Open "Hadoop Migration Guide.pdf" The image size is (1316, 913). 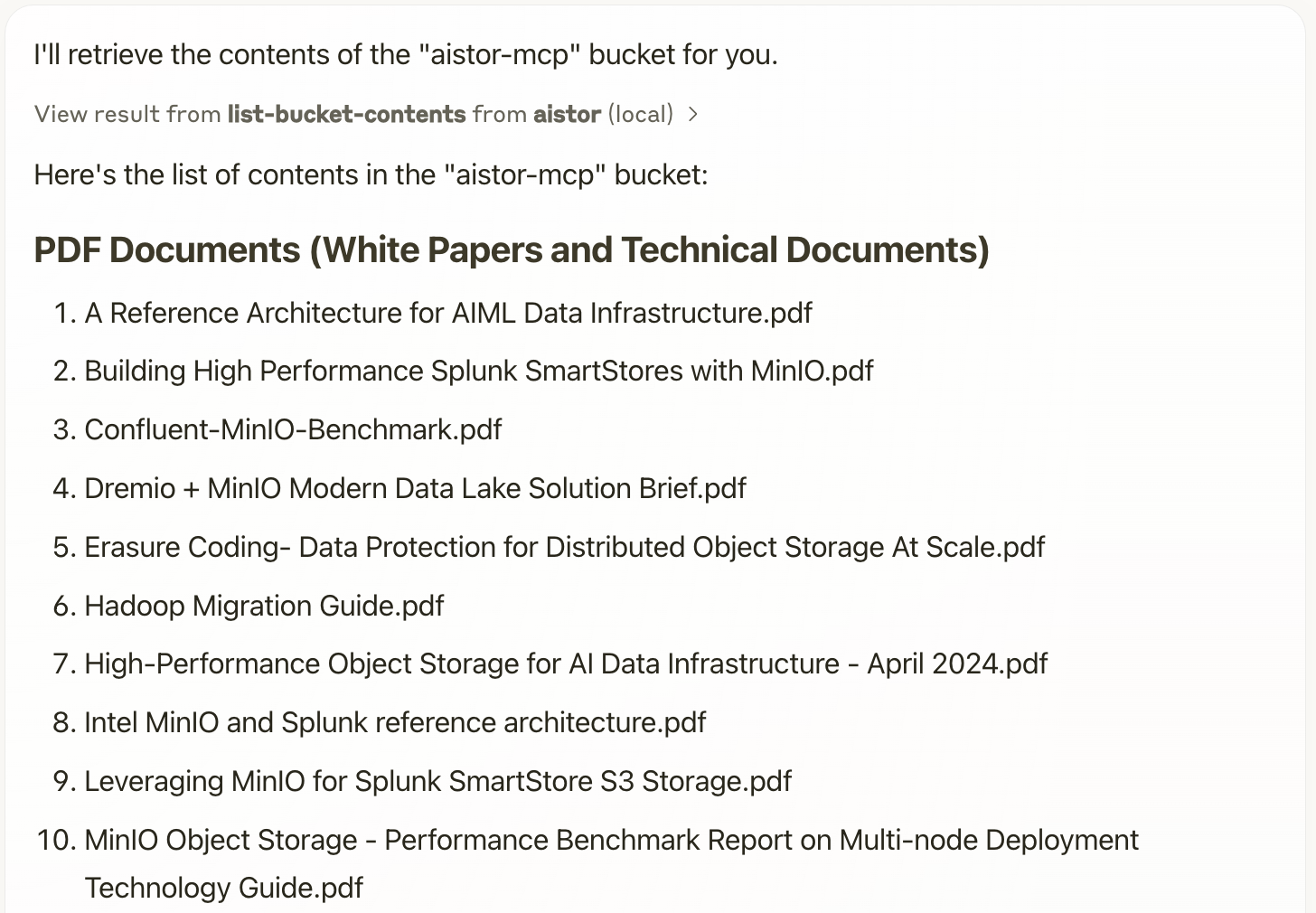point(264,605)
